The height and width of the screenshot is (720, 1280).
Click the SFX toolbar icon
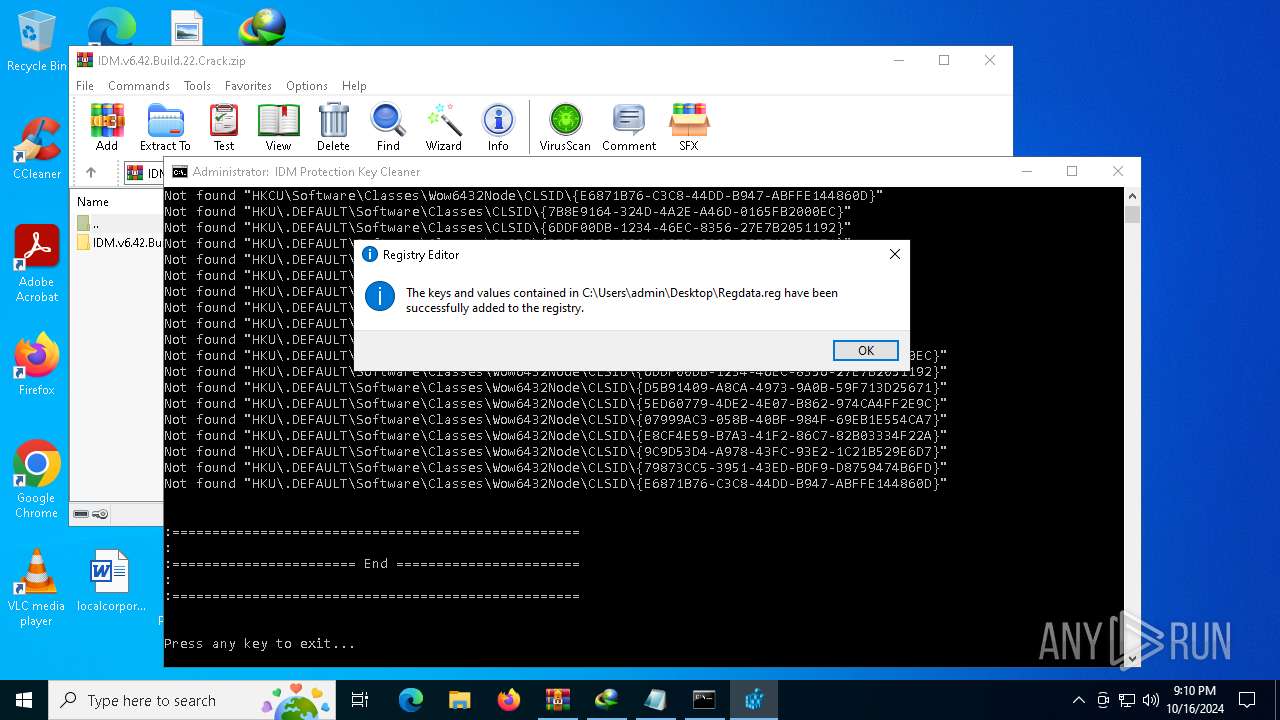tap(689, 127)
